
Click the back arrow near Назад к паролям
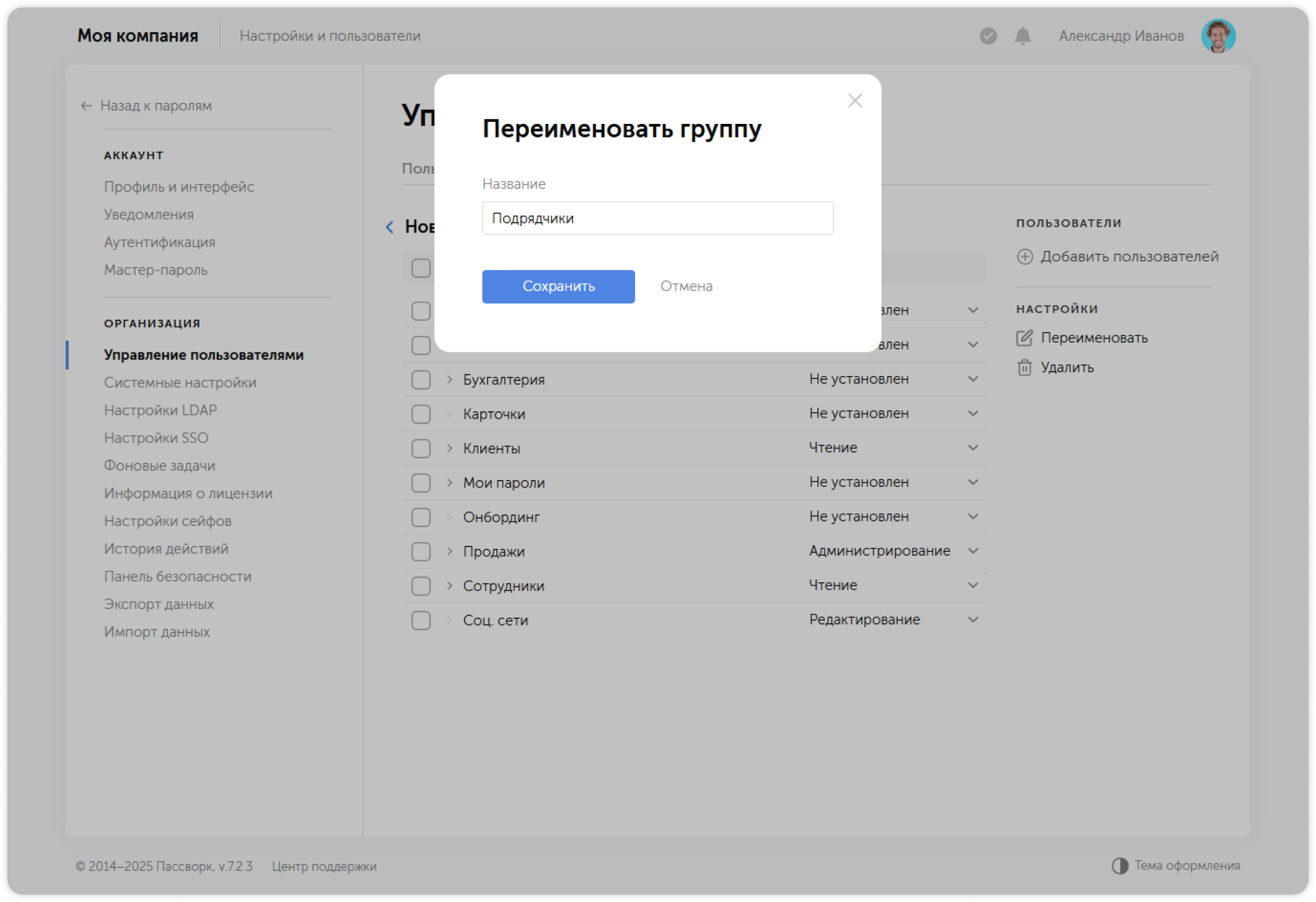[x=85, y=106]
